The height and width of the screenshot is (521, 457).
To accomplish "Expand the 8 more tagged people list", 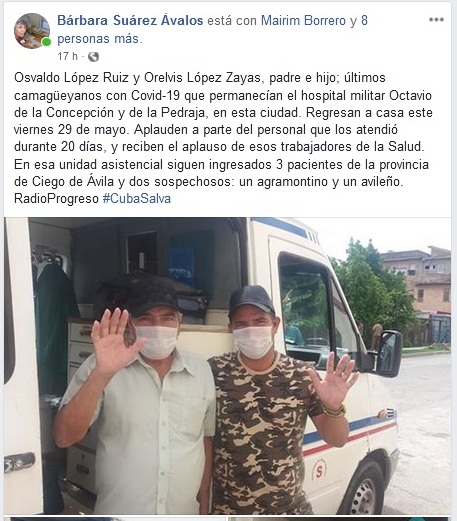I will 213,30.
